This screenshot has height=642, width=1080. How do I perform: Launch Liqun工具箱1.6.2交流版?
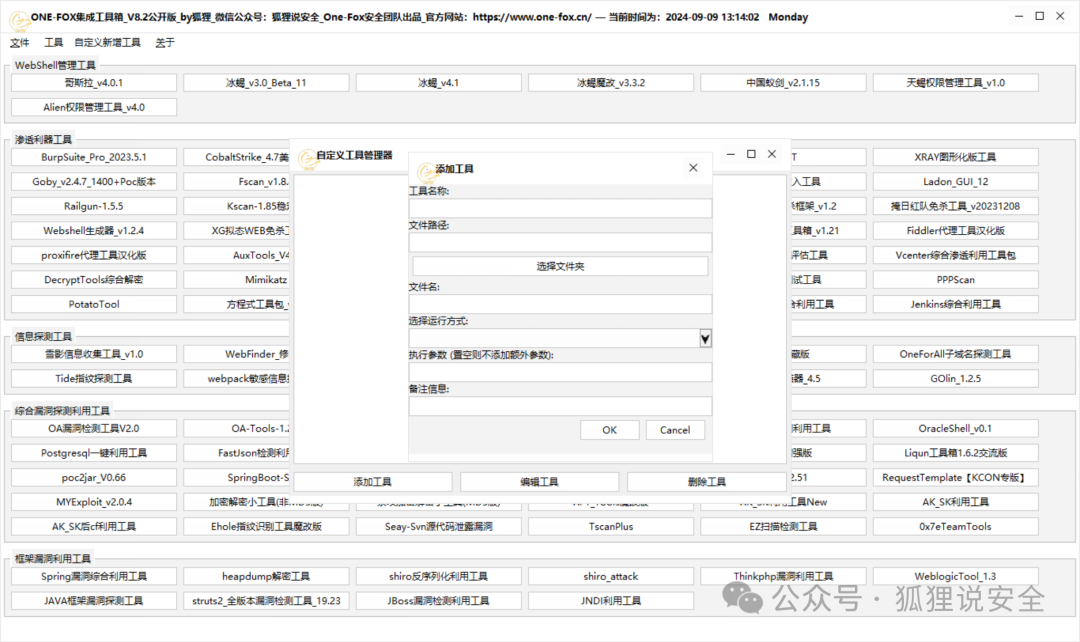point(955,453)
